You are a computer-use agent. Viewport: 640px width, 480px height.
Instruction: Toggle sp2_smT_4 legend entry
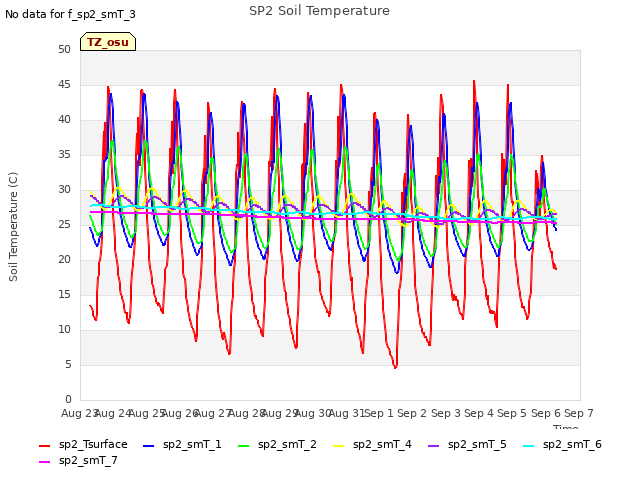(x=372, y=444)
